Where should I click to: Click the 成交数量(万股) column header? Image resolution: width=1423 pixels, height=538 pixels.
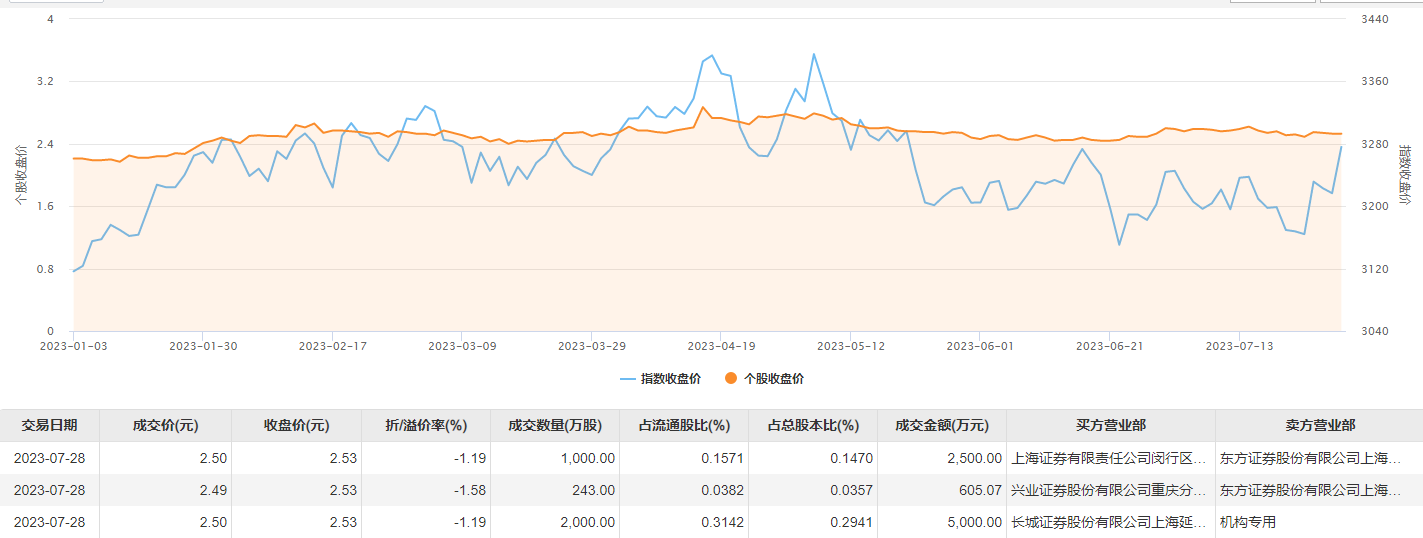pyautogui.click(x=555, y=425)
